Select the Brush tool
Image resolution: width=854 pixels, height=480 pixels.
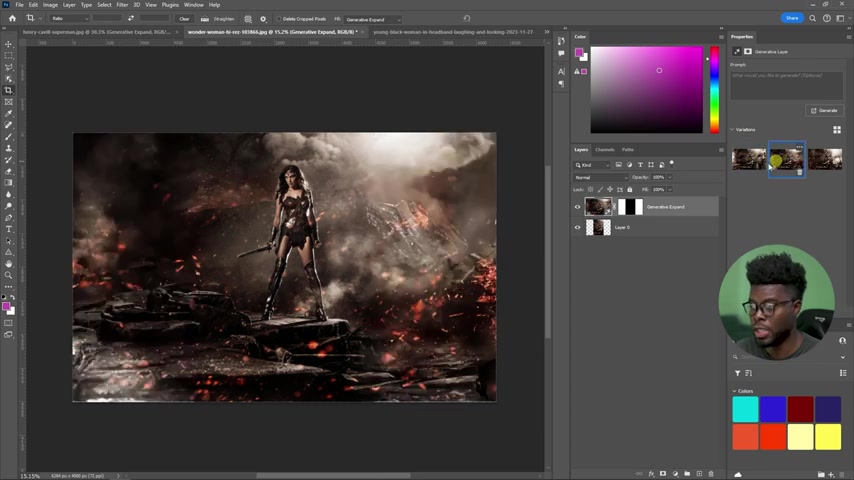pyautogui.click(x=8, y=137)
